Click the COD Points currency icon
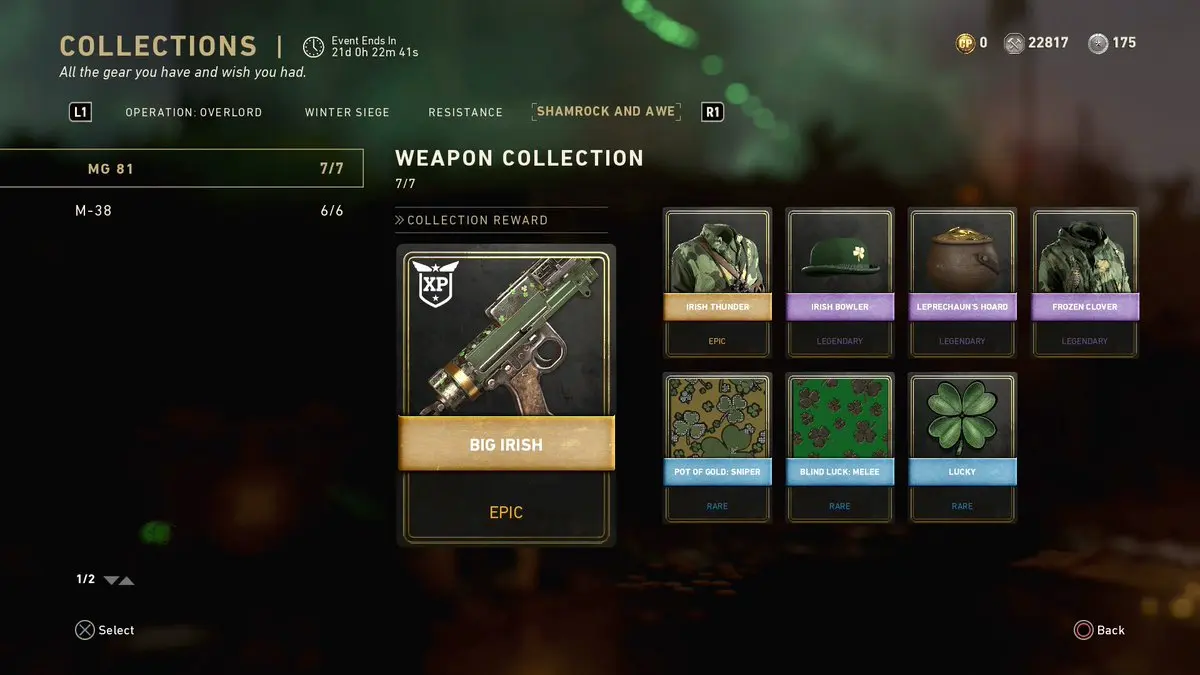 pyautogui.click(x=964, y=43)
